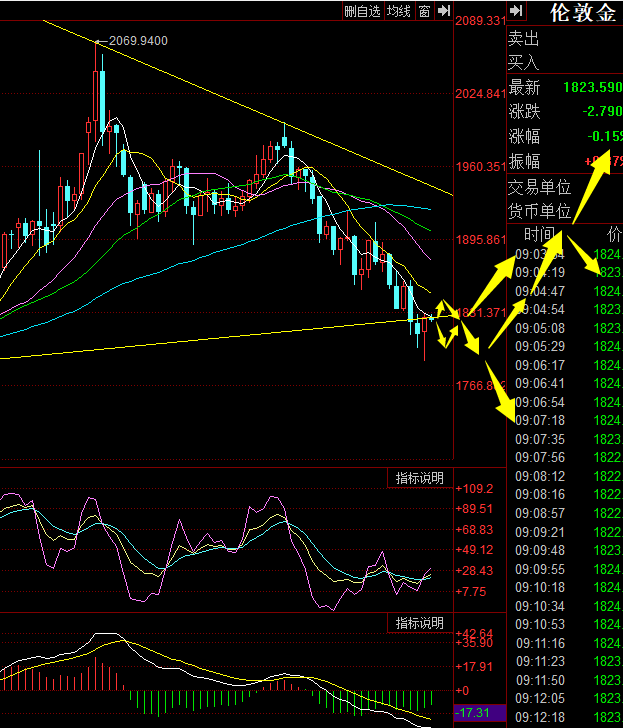
Task: Click the +109.2 oscillator axis value
Action: (474, 488)
